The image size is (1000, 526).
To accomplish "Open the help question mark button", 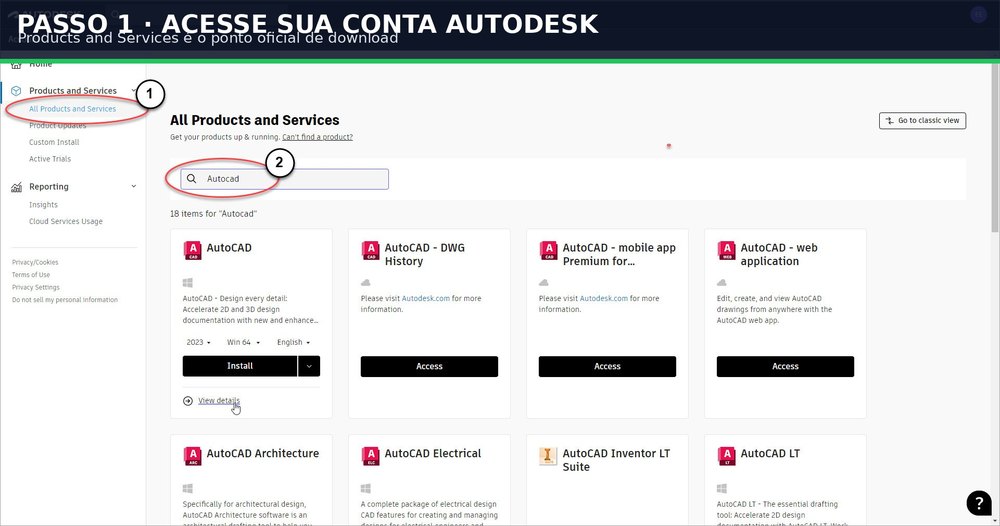I will pos(978,502).
